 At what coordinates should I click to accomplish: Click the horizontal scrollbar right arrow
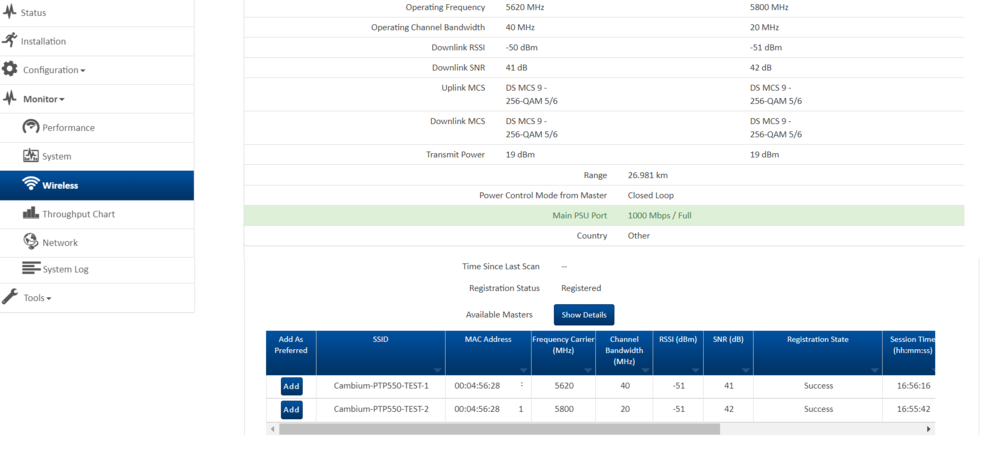coord(929,429)
